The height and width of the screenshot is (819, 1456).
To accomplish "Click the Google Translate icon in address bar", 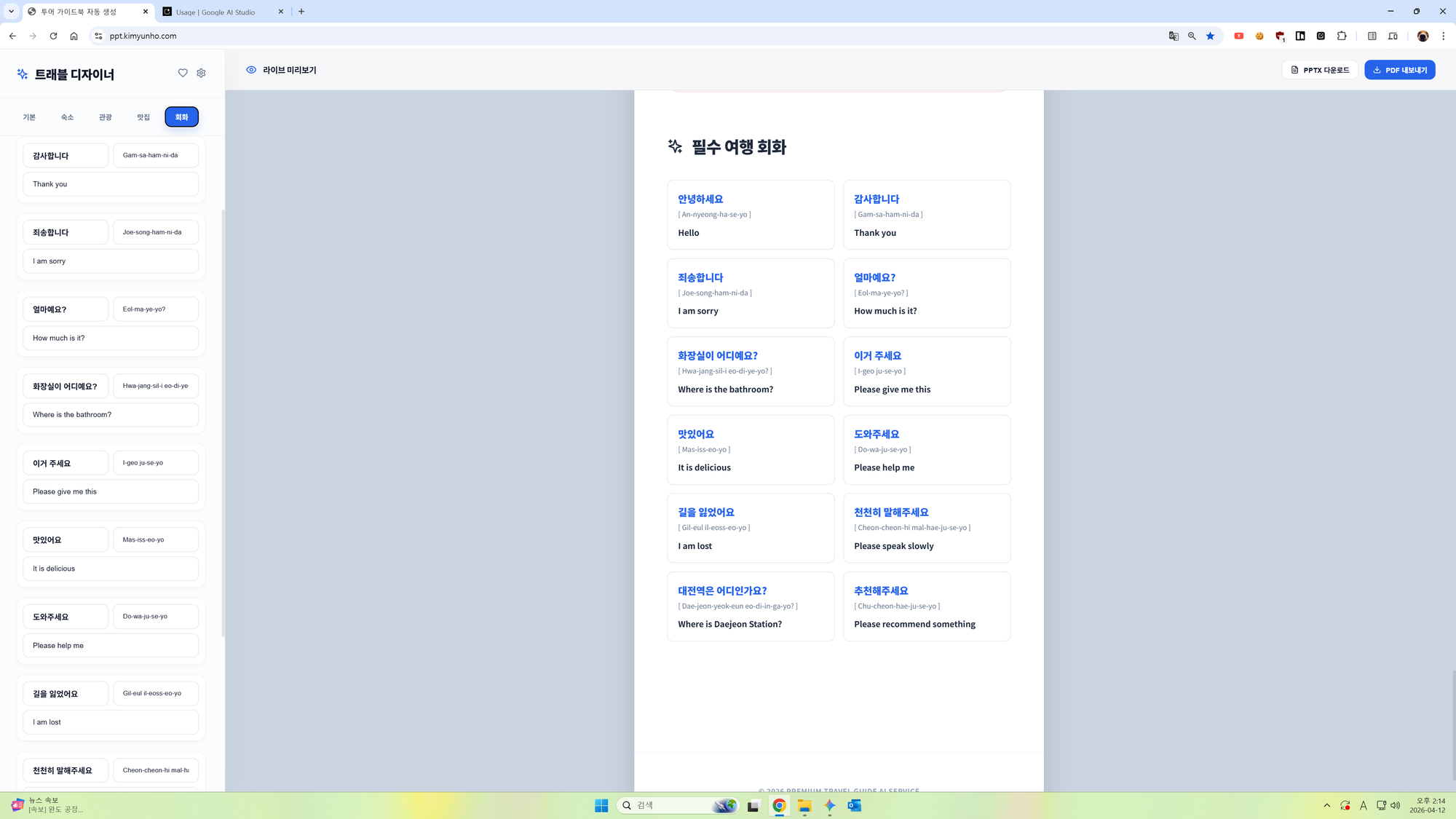I will click(x=1174, y=36).
